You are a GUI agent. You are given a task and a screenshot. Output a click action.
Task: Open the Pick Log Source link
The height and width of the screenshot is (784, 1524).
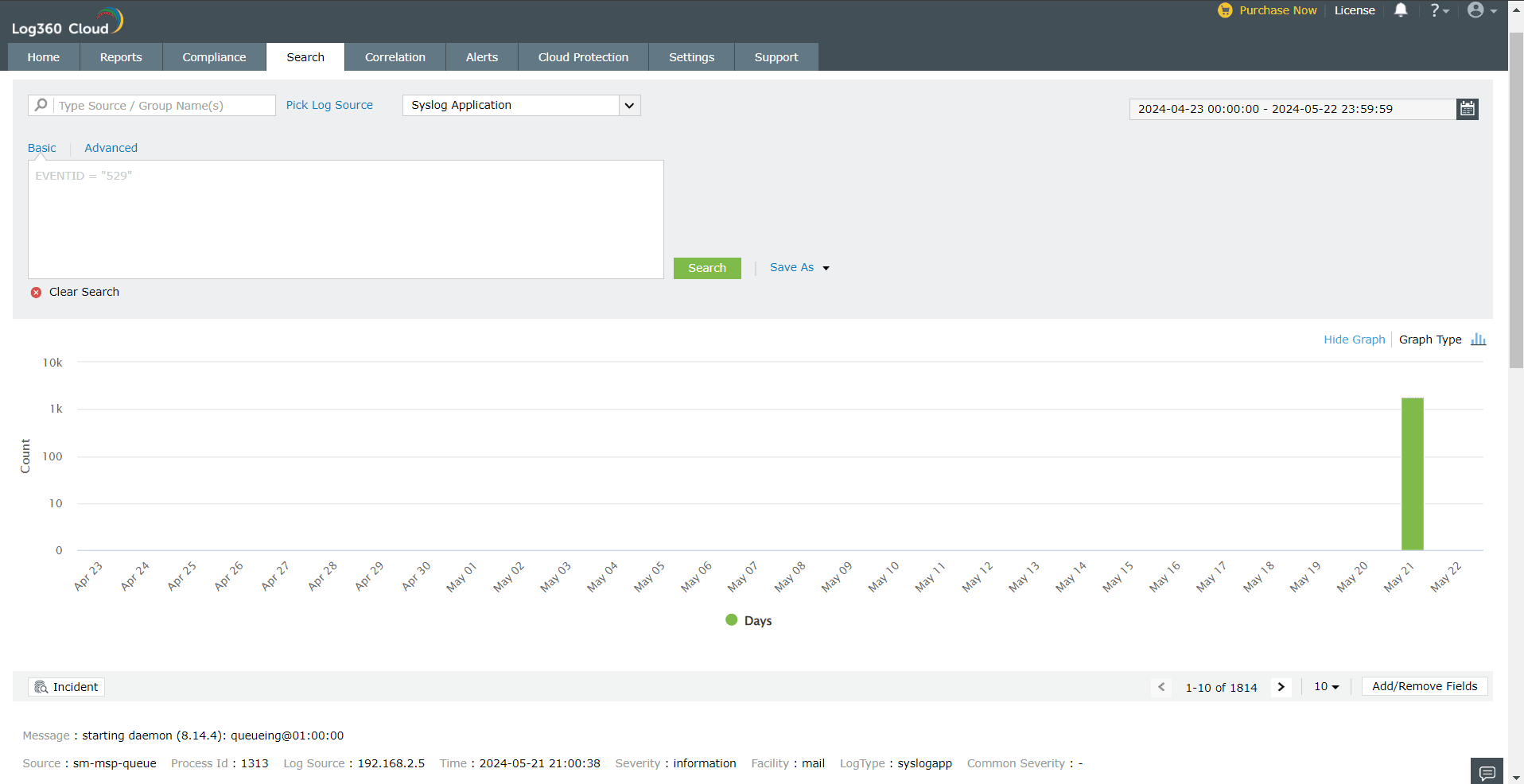tap(329, 105)
